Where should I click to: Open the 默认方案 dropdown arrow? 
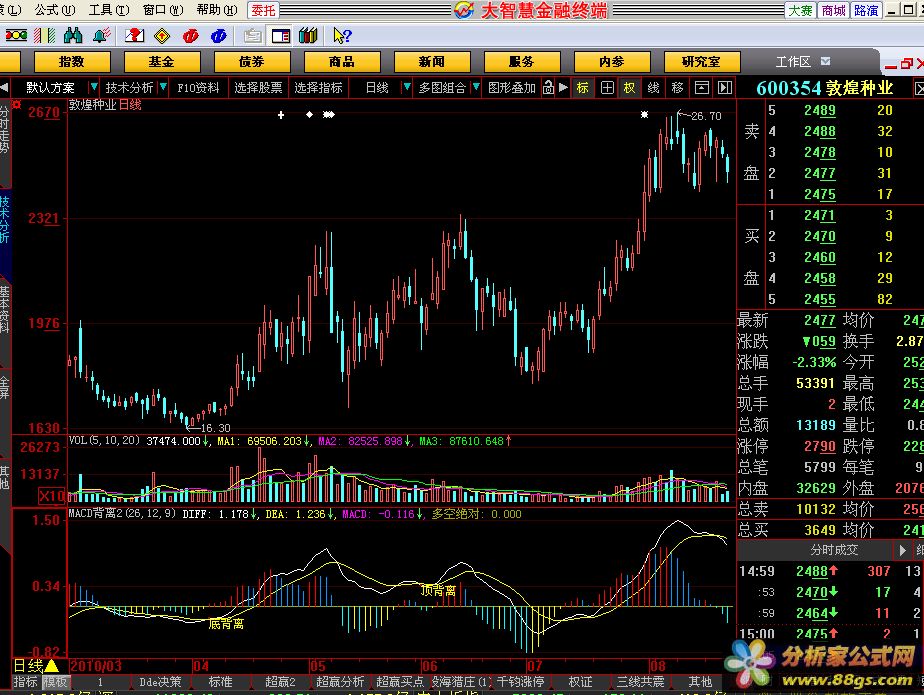click(x=93, y=88)
